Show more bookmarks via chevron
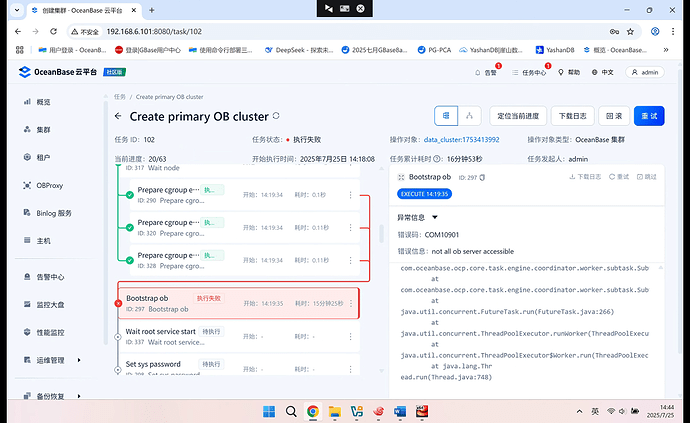Image resolution: width=690 pixels, height=423 pixels. click(x=666, y=50)
